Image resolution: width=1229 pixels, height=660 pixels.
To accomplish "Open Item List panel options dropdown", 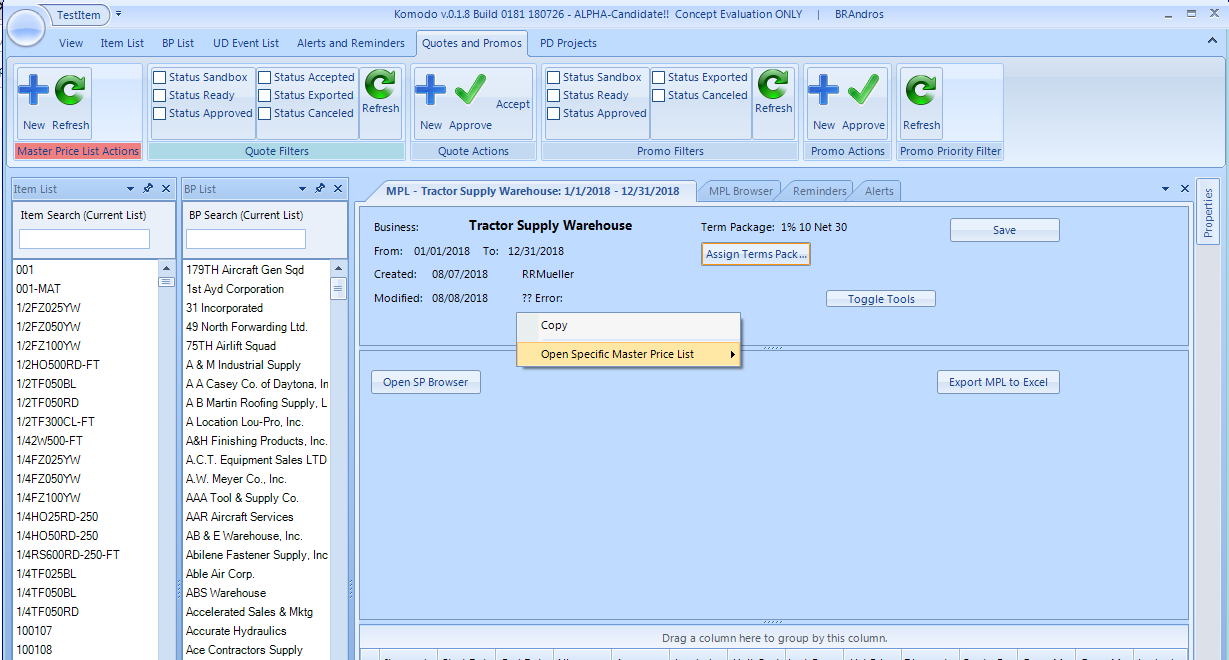I will [131, 188].
